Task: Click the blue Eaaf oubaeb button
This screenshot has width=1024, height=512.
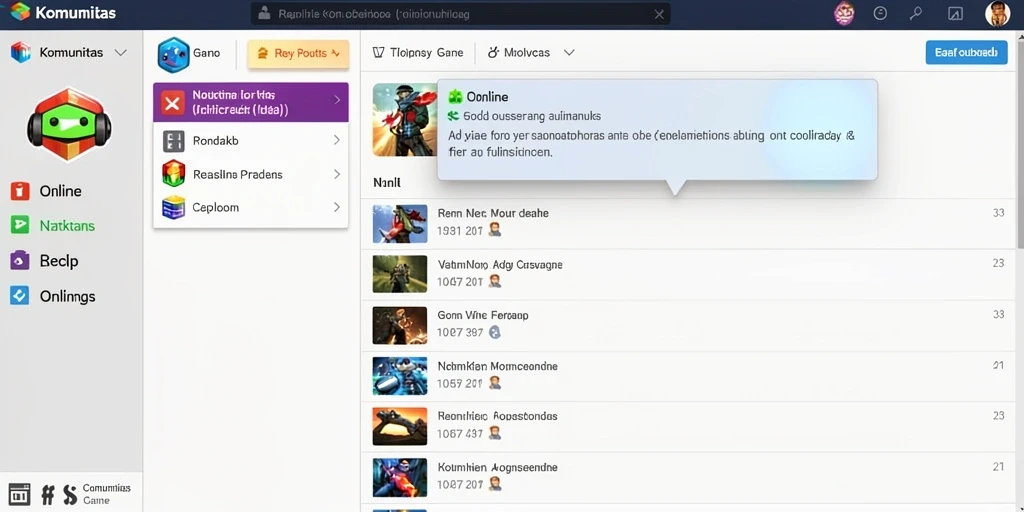Action: (967, 52)
